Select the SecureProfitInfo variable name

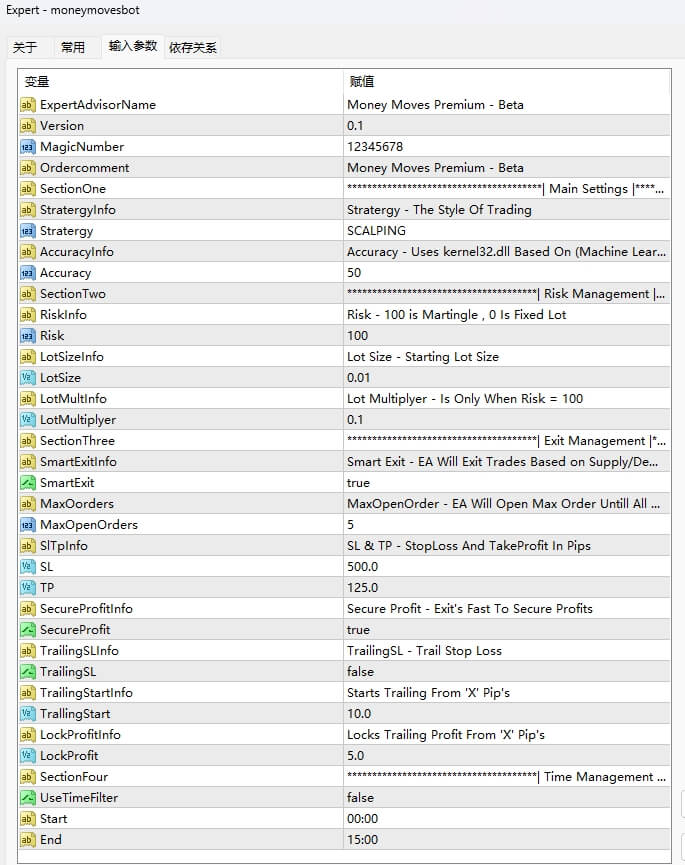point(86,608)
